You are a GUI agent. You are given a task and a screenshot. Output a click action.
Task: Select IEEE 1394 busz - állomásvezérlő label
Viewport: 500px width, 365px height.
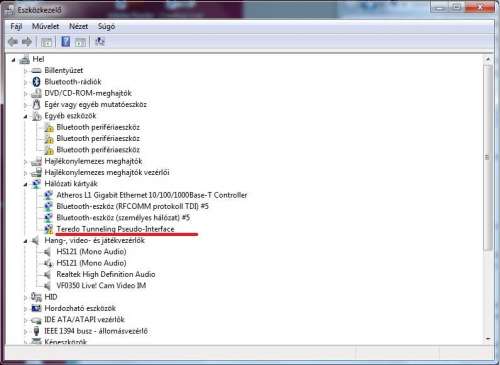click(96, 331)
